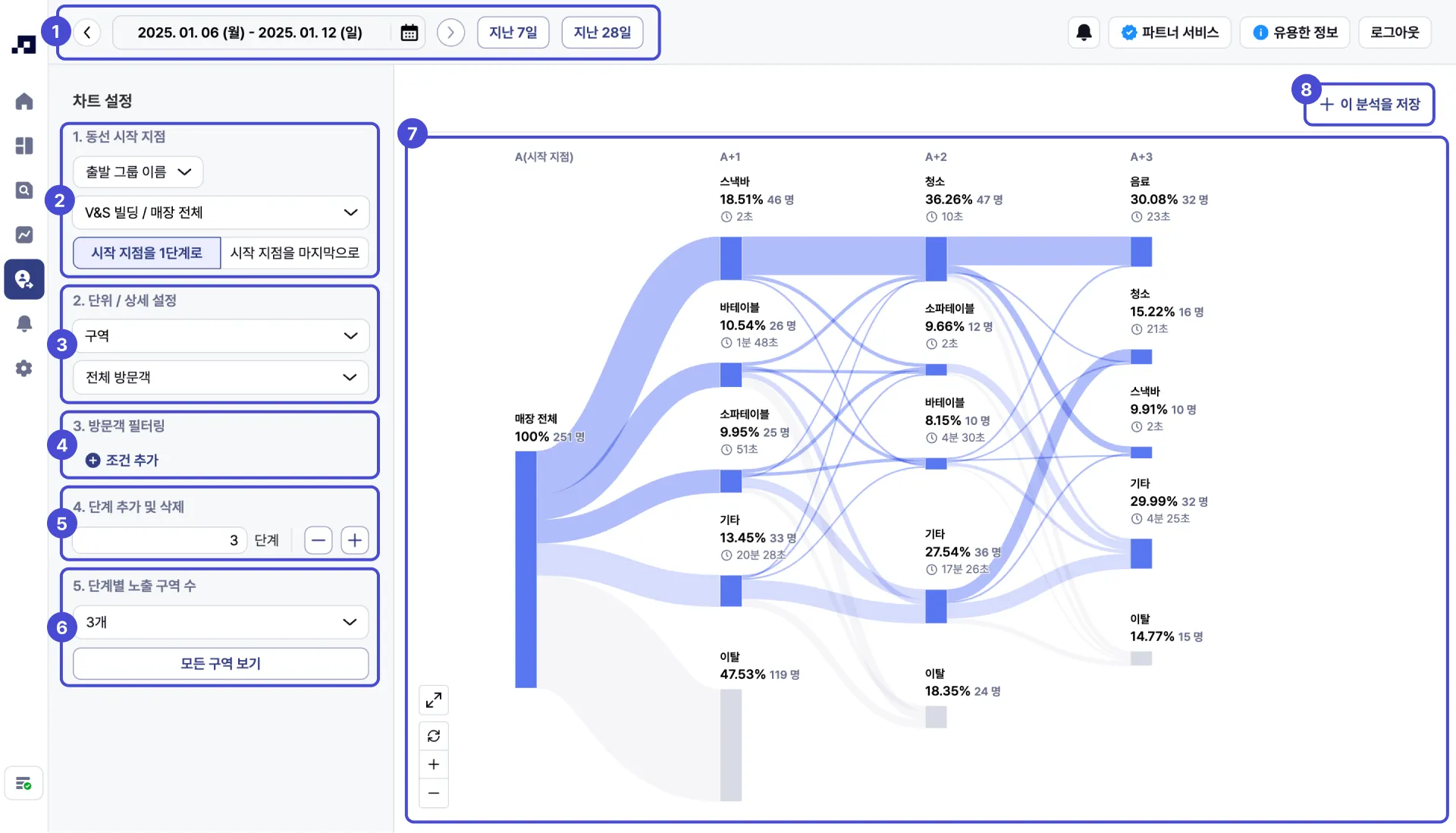Open the '출발 그룹 이름' dropdown
The image size is (1456, 833).
138,172
